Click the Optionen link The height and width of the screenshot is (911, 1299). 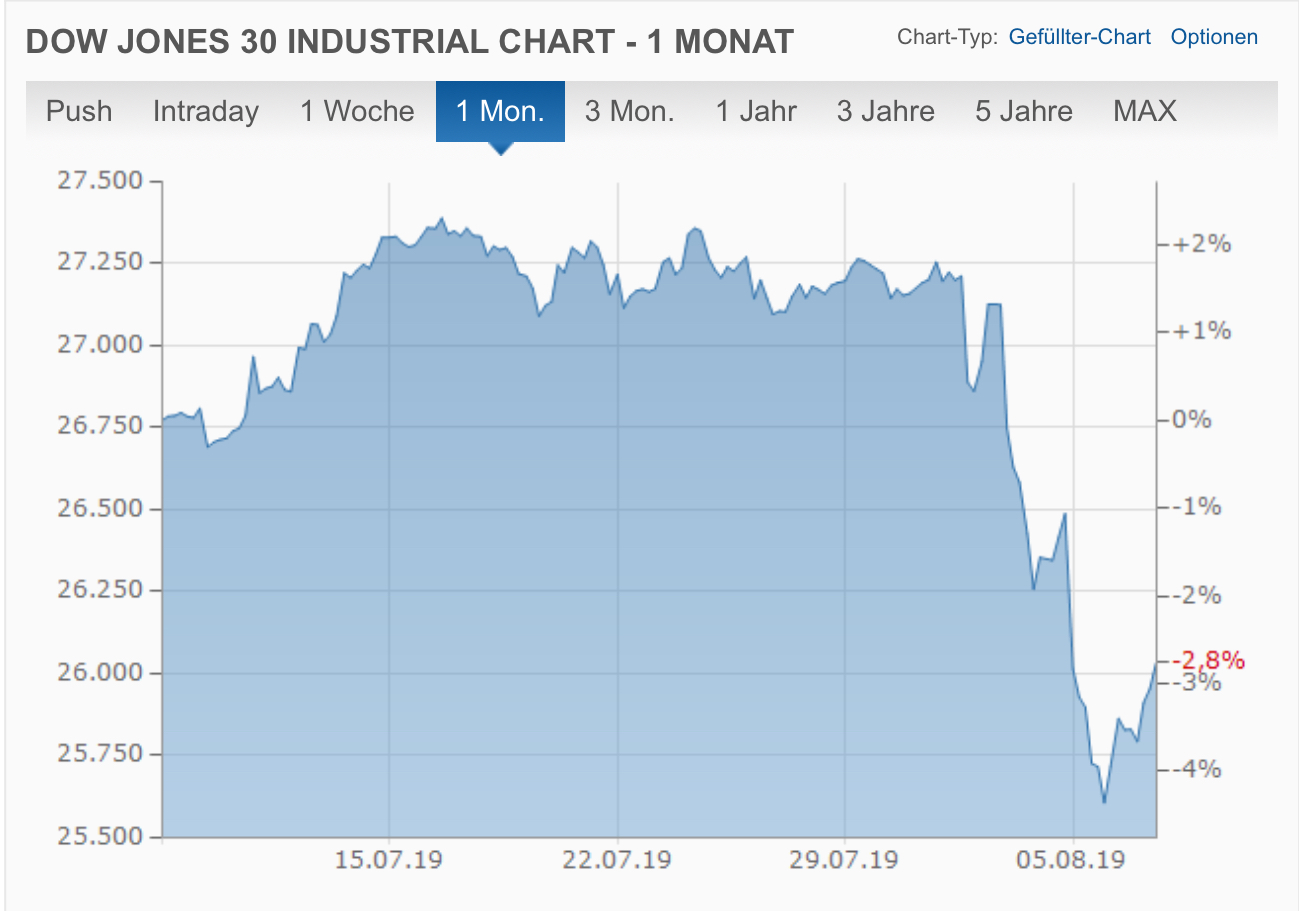(x=1214, y=38)
